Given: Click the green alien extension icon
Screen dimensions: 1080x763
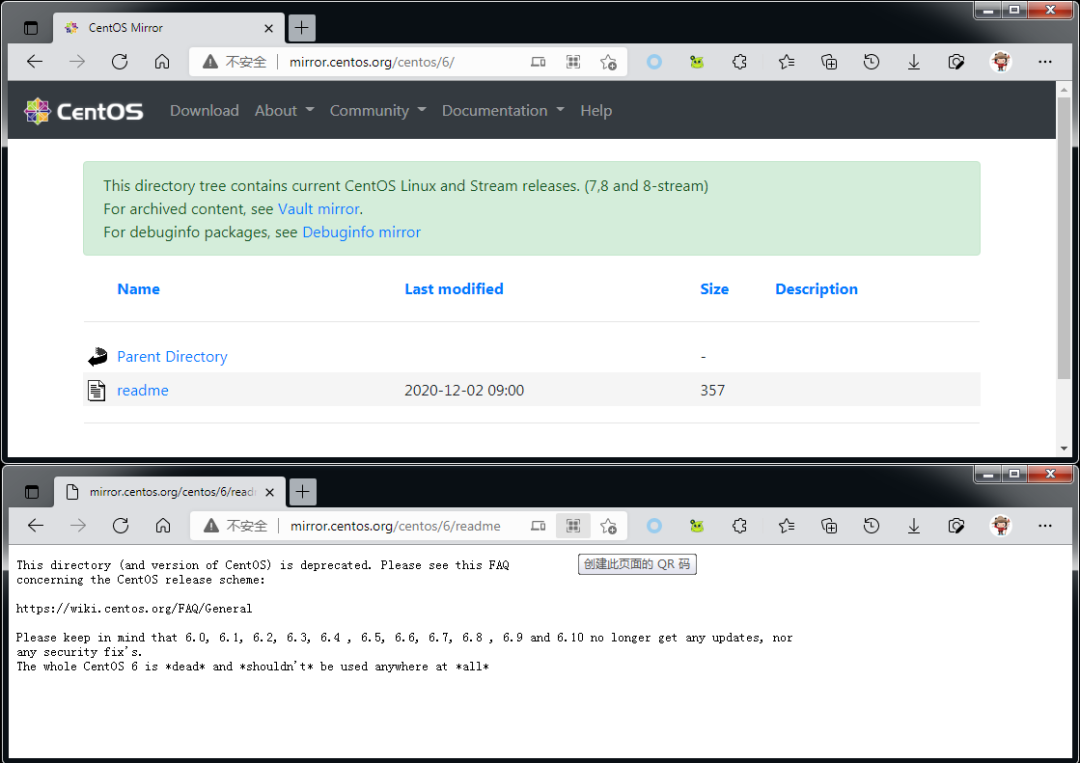Looking at the screenshot, I should 696,62.
